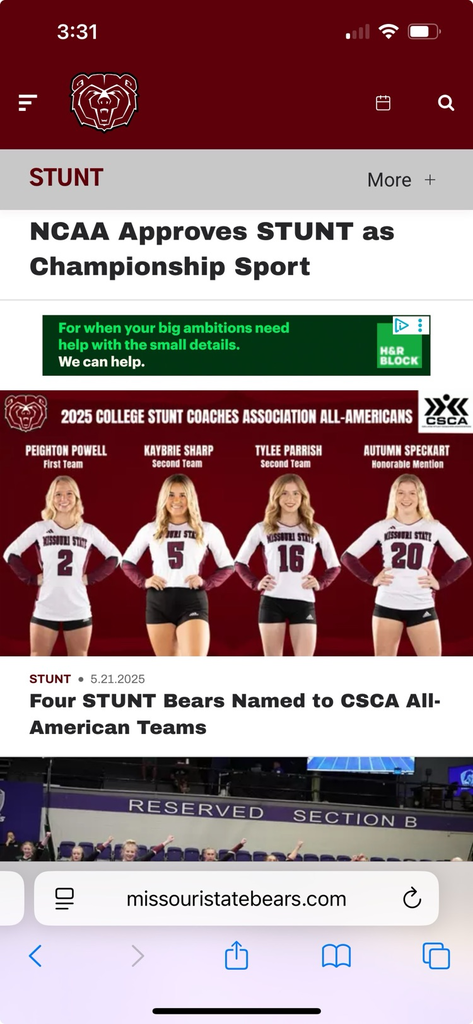Go back to previous page
Screen dimensions: 473x1024
35,956
